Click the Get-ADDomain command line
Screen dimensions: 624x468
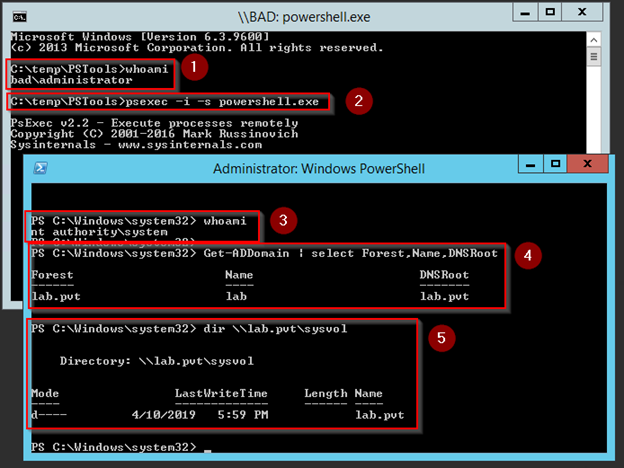coord(265,254)
